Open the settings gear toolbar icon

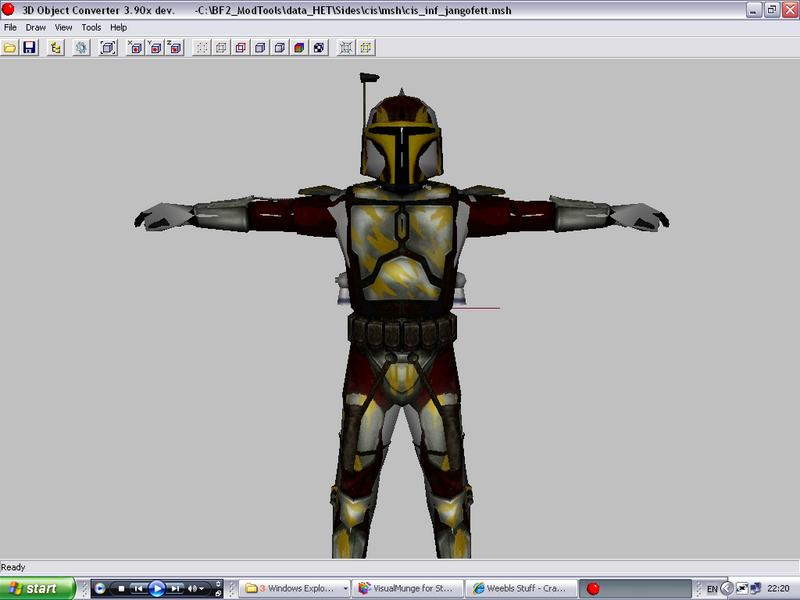tap(81, 48)
